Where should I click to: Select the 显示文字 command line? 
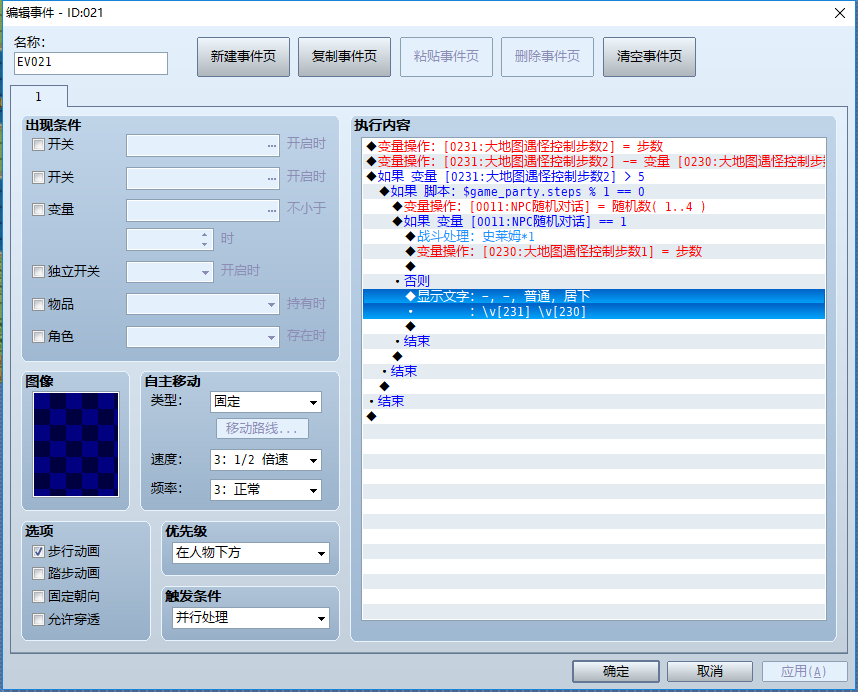[x=594, y=296]
